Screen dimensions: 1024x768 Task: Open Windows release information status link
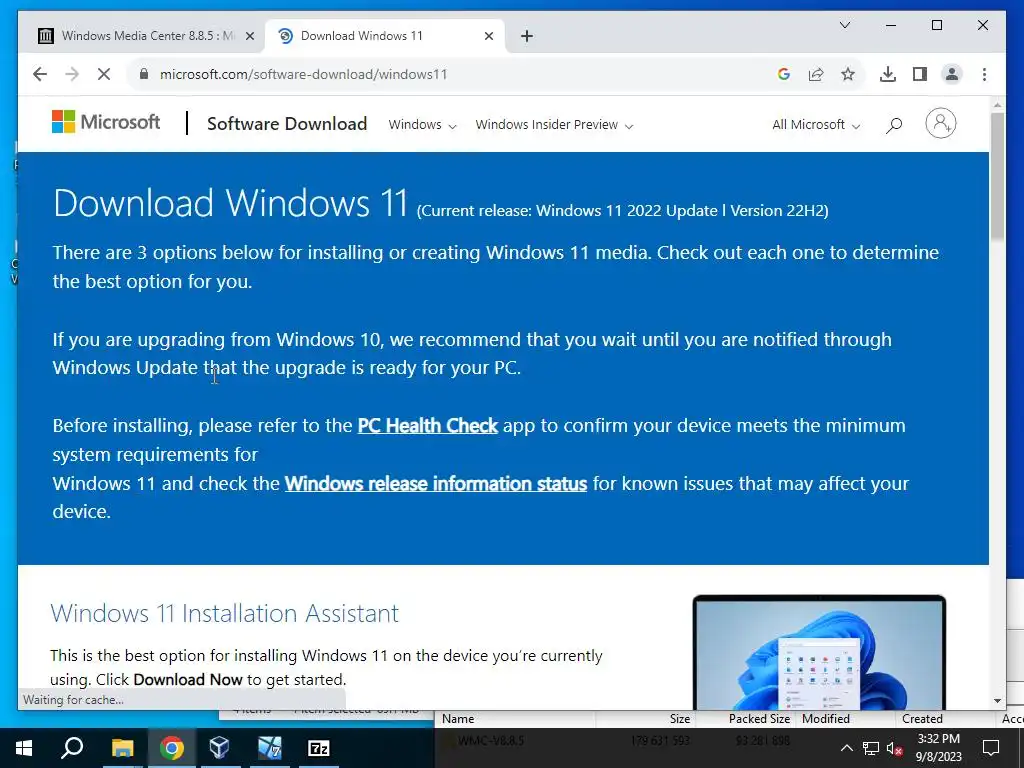pyautogui.click(x=436, y=484)
